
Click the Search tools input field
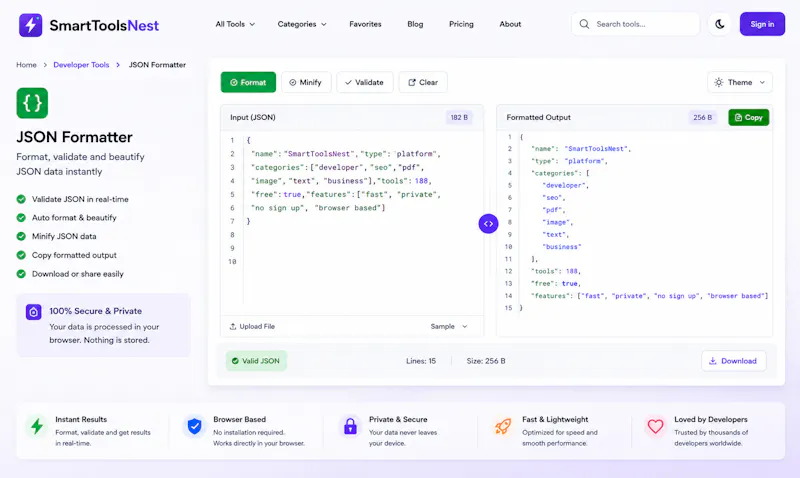tap(635, 24)
